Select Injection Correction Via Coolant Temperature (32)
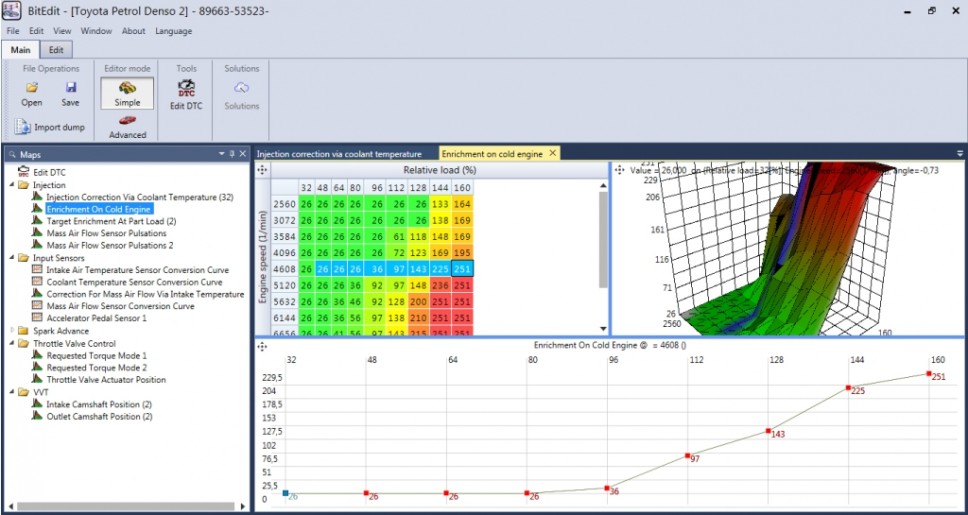This screenshot has height=515, width=968. click(140, 197)
